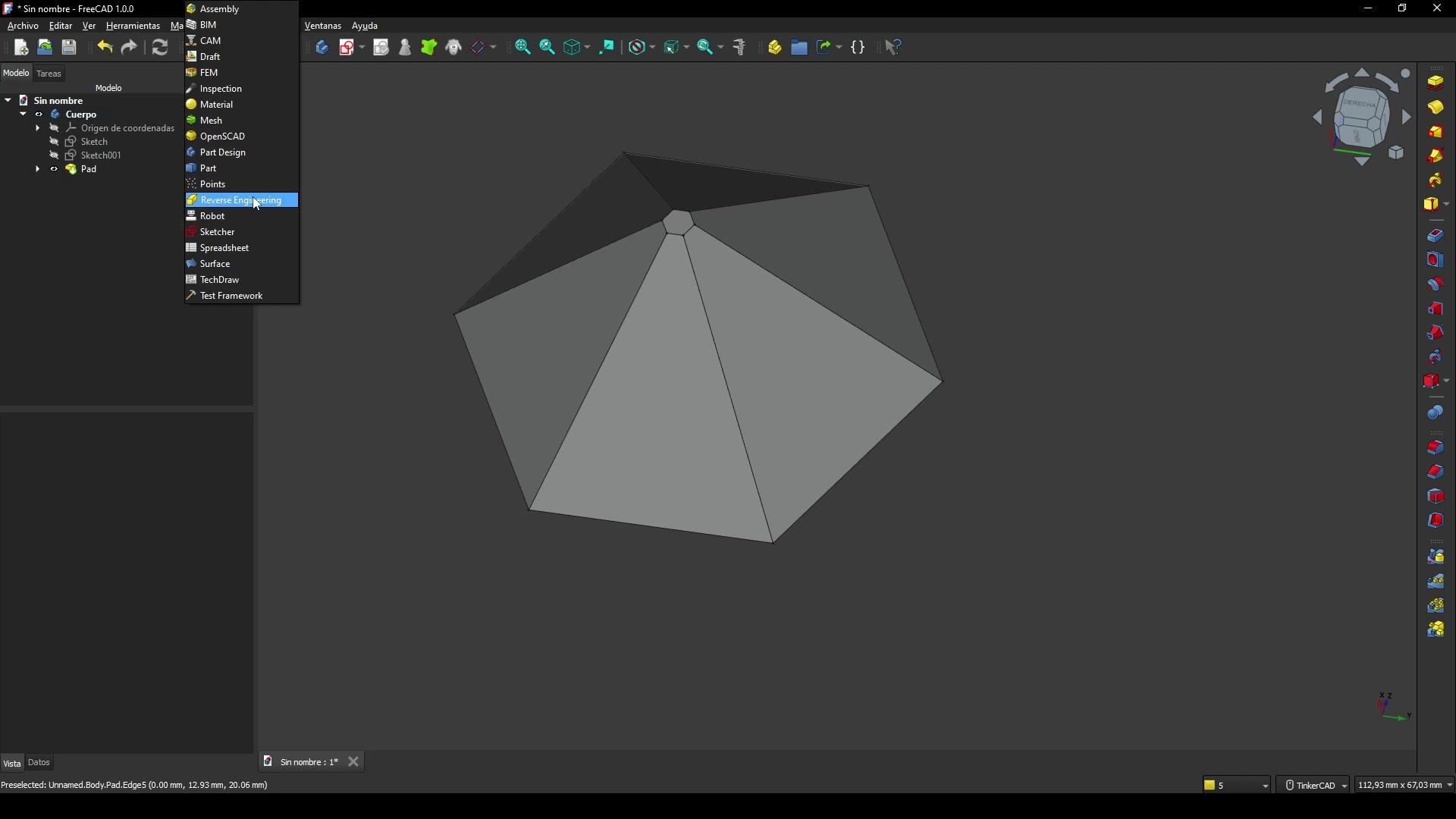Click the What's This help icon
The width and height of the screenshot is (1456, 819).
click(x=893, y=47)
